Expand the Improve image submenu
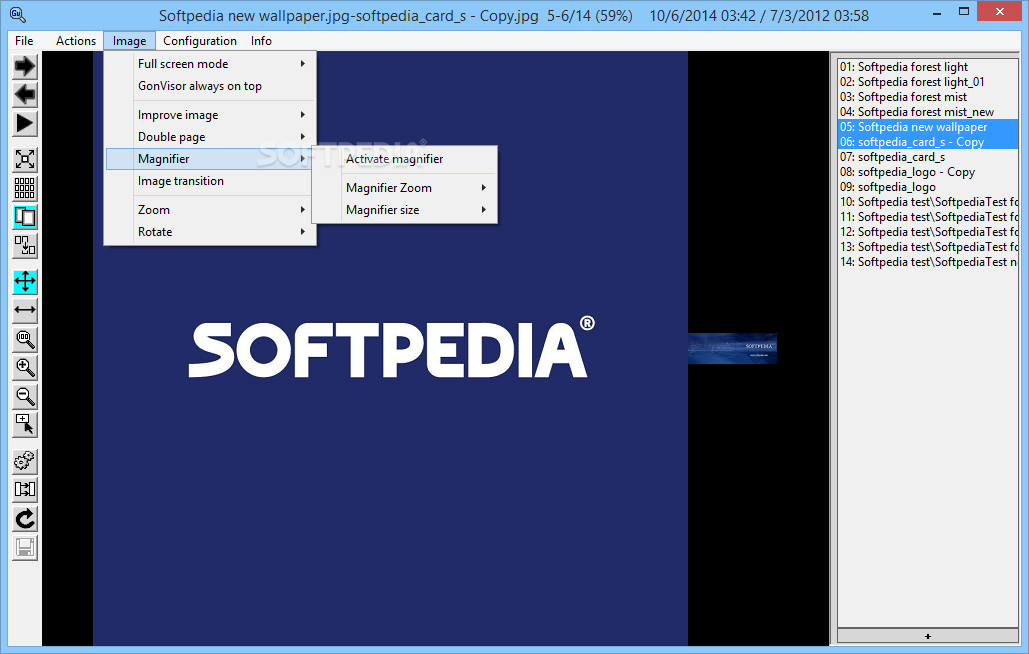The height and width of the screenshot is (654, 1029). [x=211, y=115]
